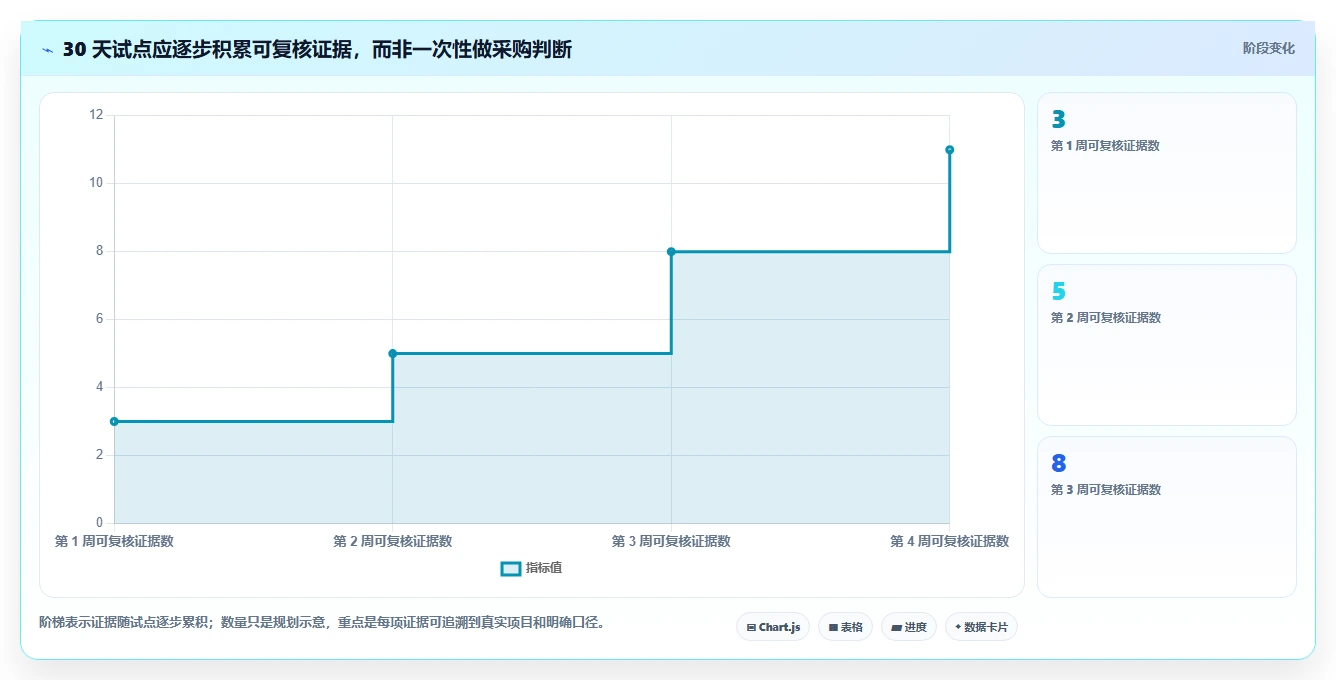Click x-axis label 第 2 周可复核证据数
1336x680 pixels.
[392, 541]
